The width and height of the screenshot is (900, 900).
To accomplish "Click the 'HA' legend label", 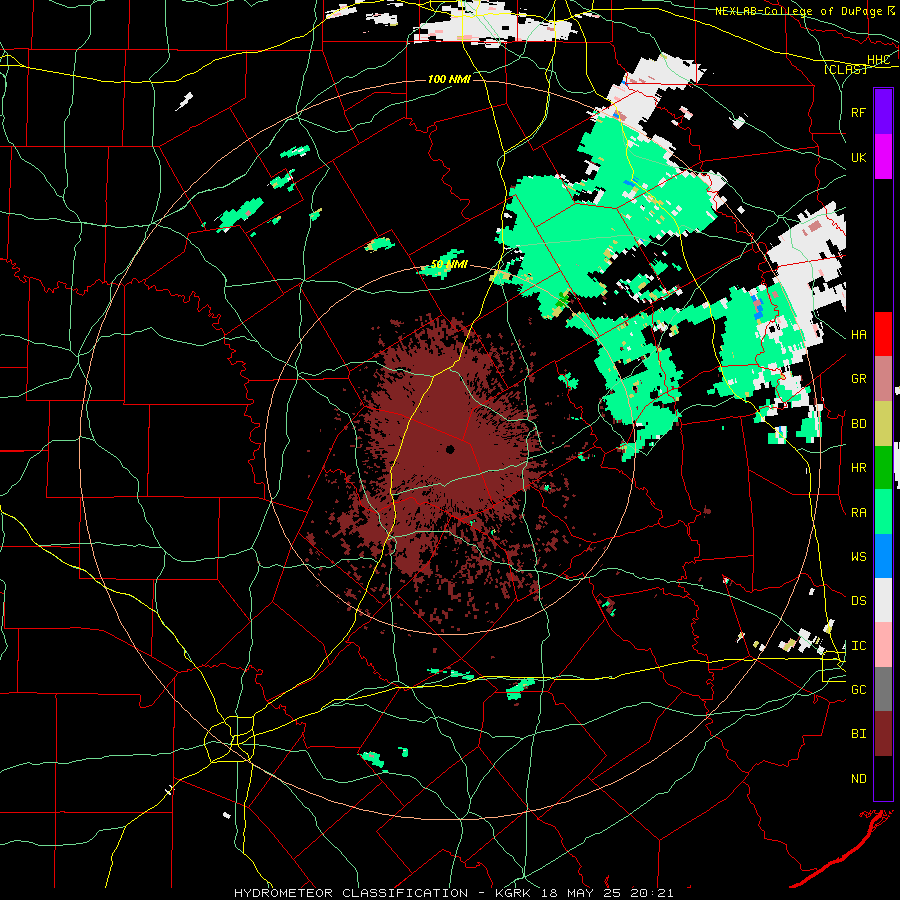I will coord(858,334).
